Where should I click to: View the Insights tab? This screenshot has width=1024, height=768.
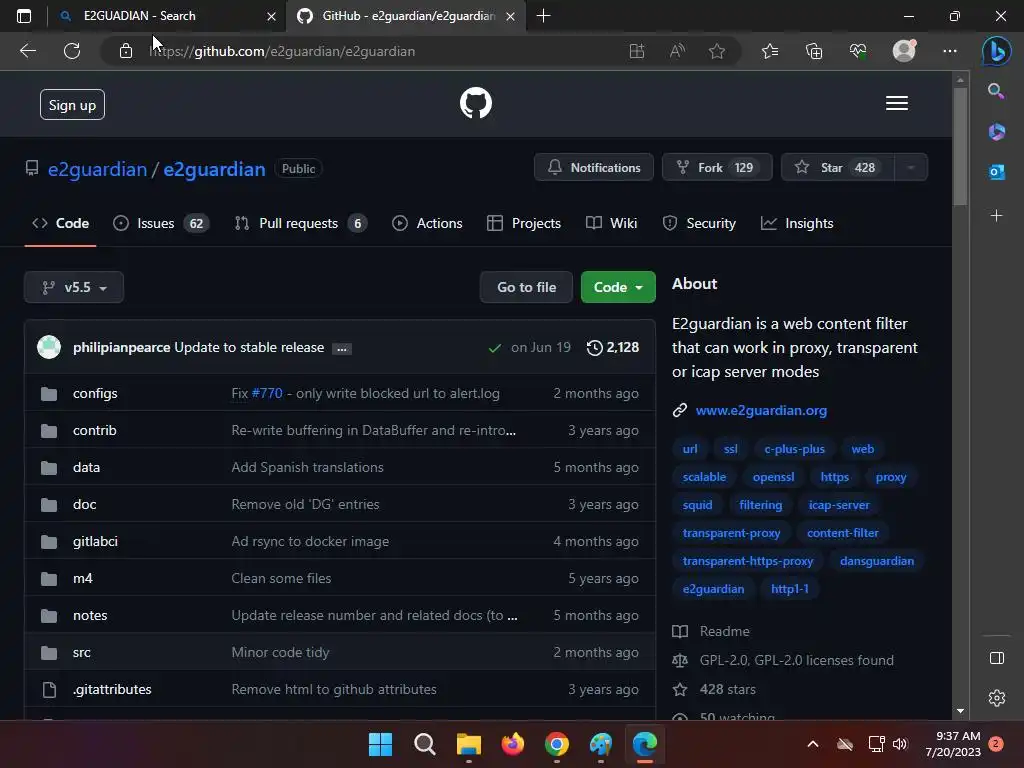(x=797, y=223)
